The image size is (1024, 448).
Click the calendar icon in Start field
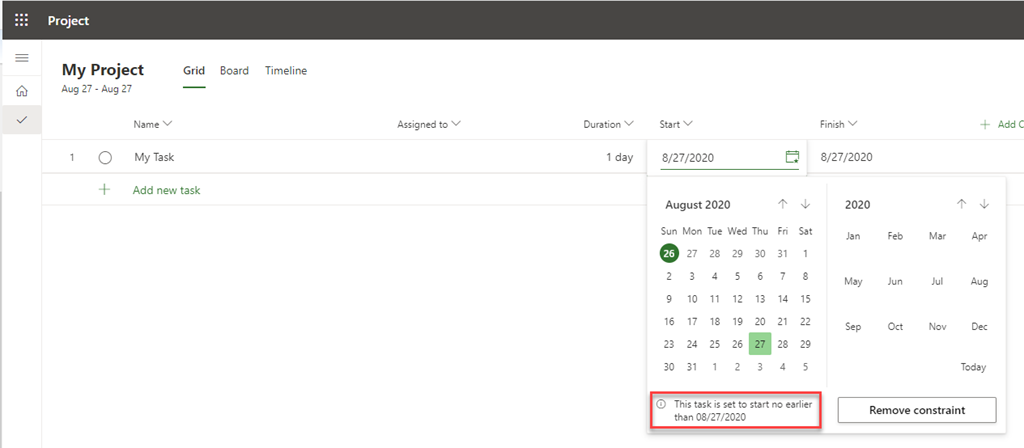792,157
